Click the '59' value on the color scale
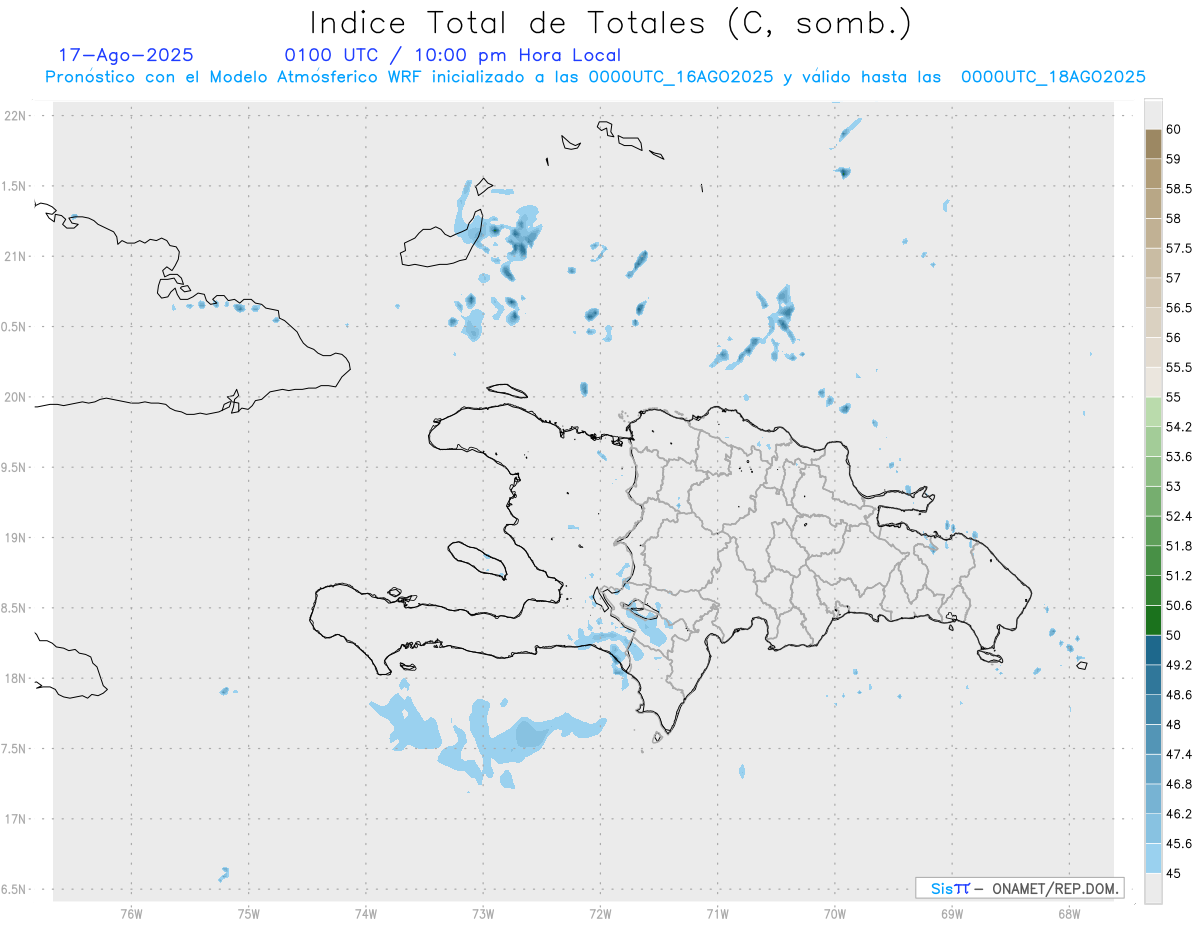 pyautogui.click(x=1174, y=159)
